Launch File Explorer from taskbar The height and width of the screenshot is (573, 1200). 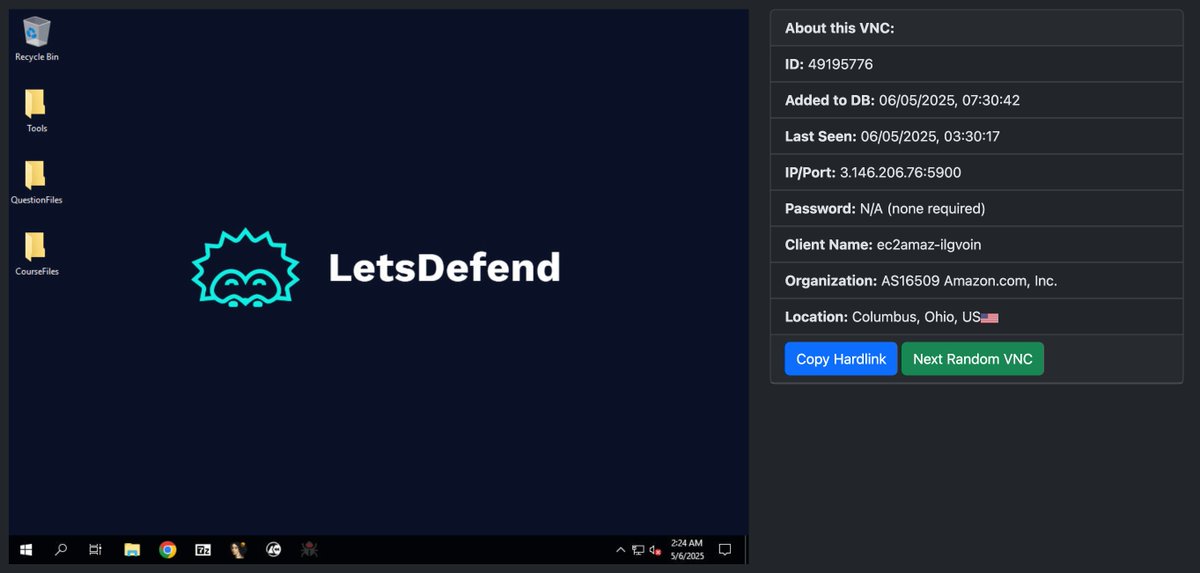pyautogui.click(x=131, y=549)
